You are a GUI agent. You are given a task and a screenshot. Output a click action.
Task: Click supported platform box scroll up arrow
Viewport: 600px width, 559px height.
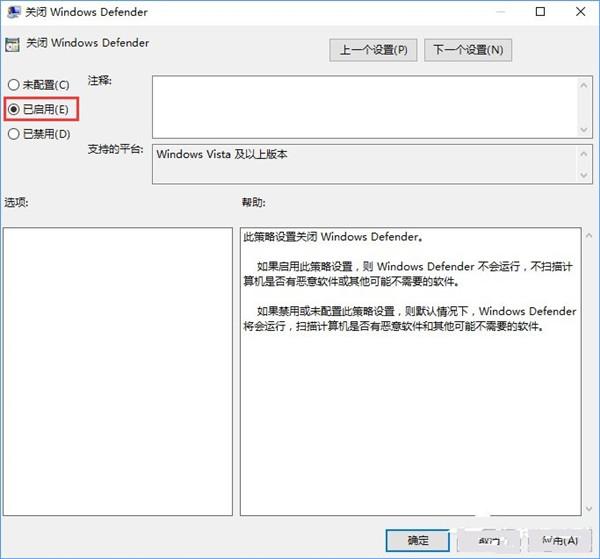point(584,154)
